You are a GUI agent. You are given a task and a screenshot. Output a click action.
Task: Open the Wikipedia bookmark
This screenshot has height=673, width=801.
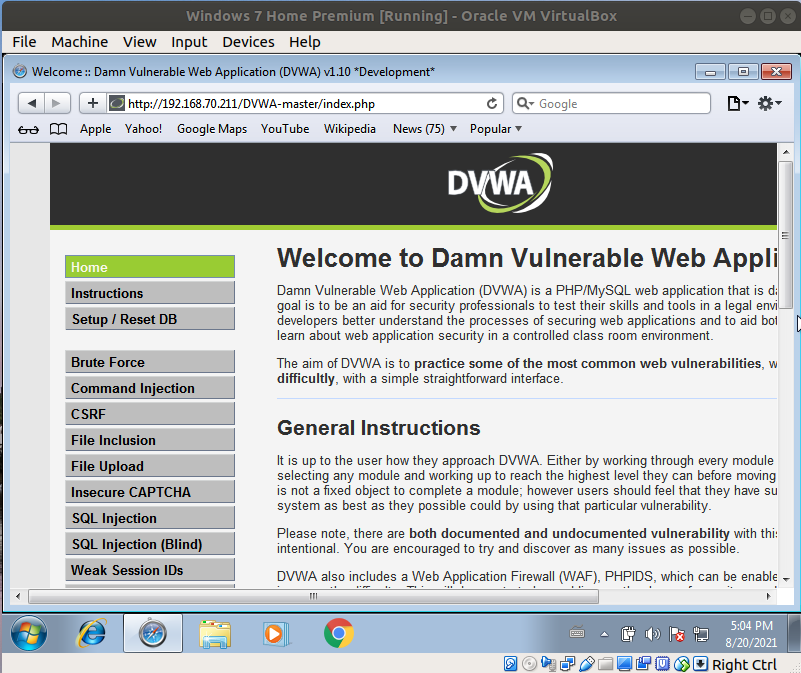point(350,129)
